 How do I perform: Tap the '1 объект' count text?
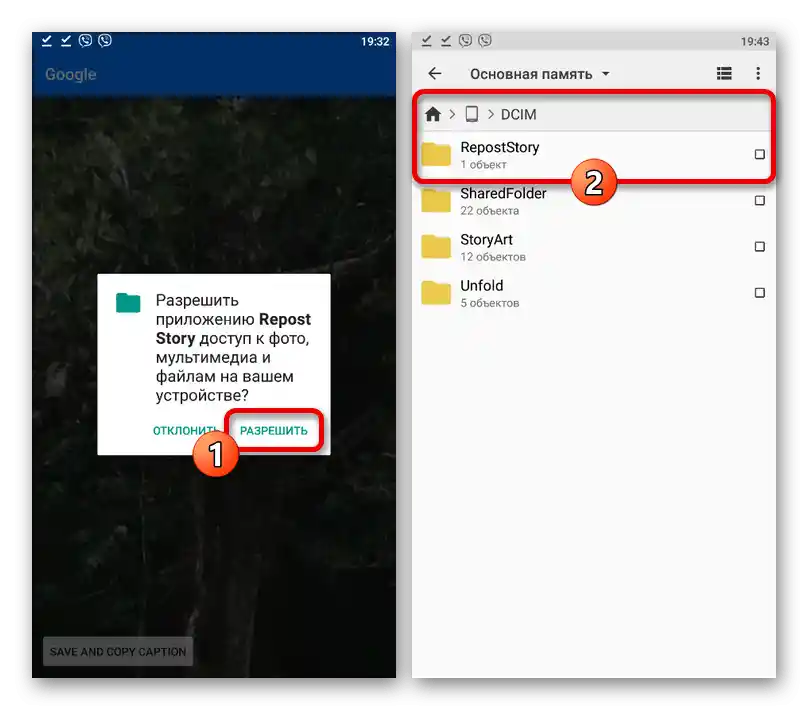pos(483,164)
